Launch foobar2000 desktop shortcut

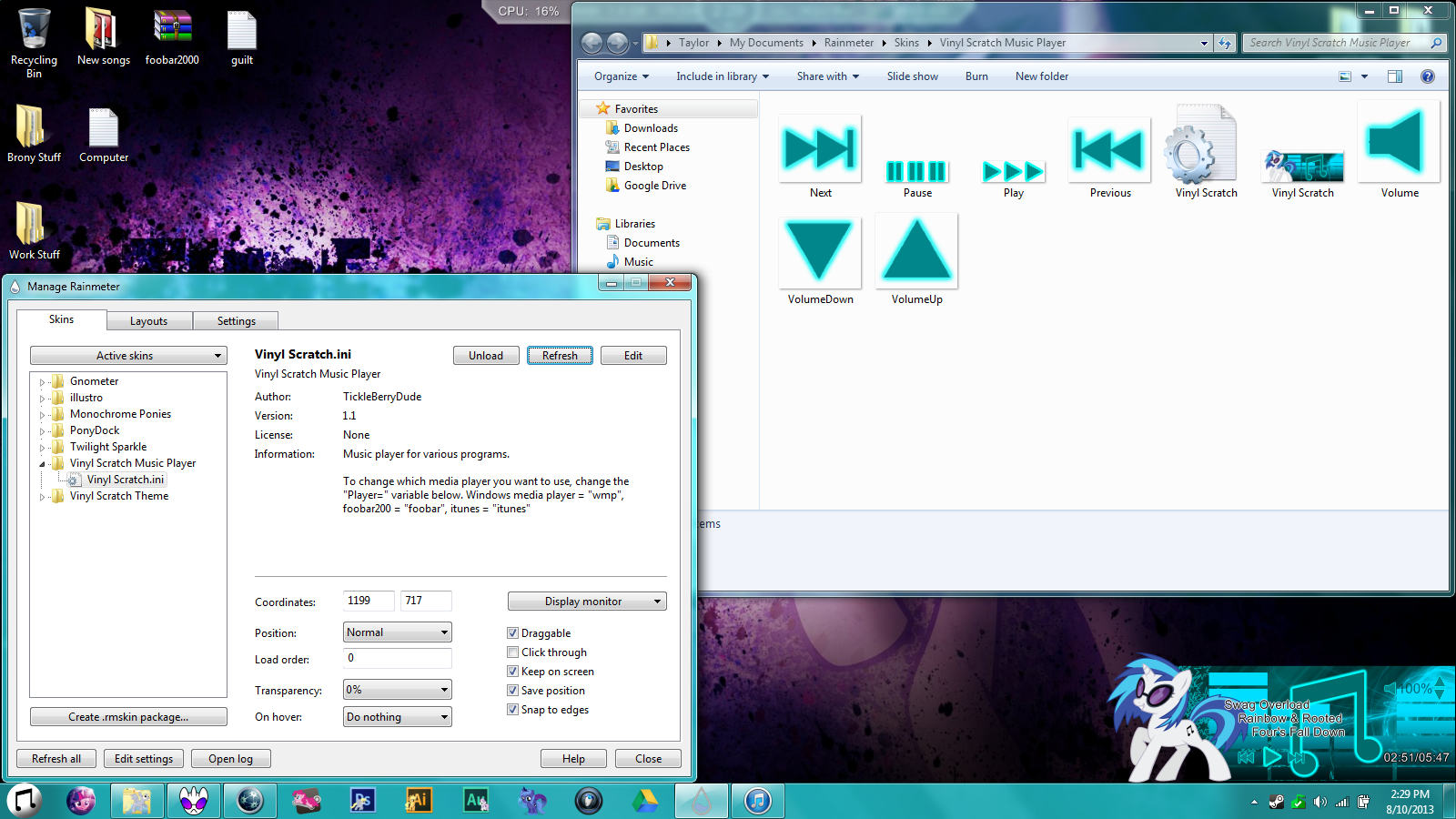click(x=172, y=36)
